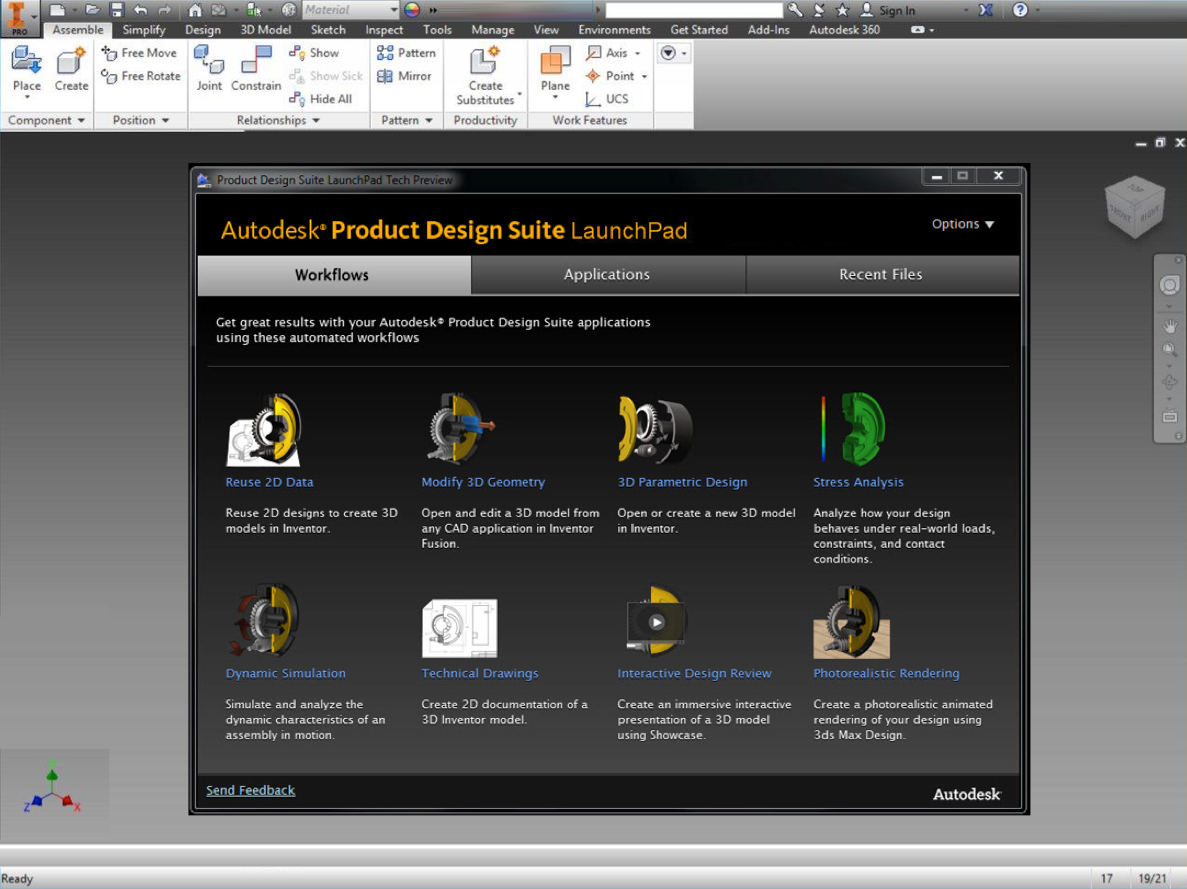1187x889 pixels.
Task: Toggle Show relationships
Action: click(315, 53)
